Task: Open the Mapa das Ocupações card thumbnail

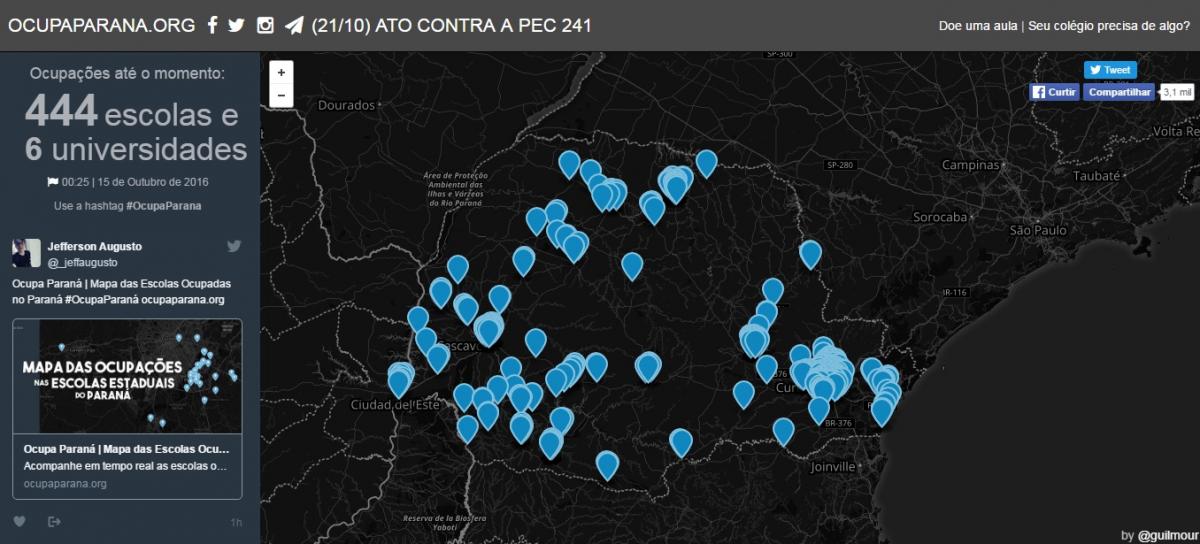Action: click(127, 376)
